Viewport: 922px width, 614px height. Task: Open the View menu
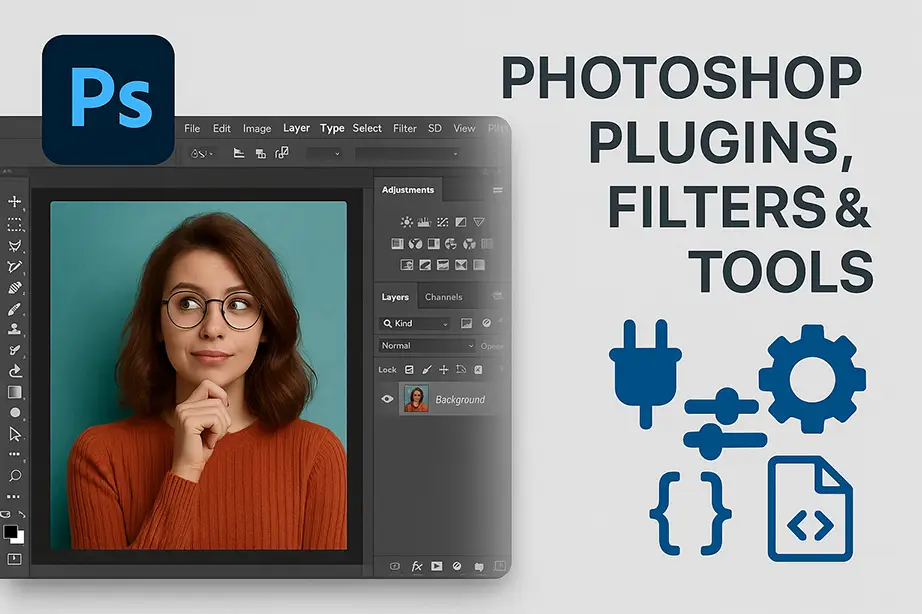pyautogui.click(x=464, y=128)
